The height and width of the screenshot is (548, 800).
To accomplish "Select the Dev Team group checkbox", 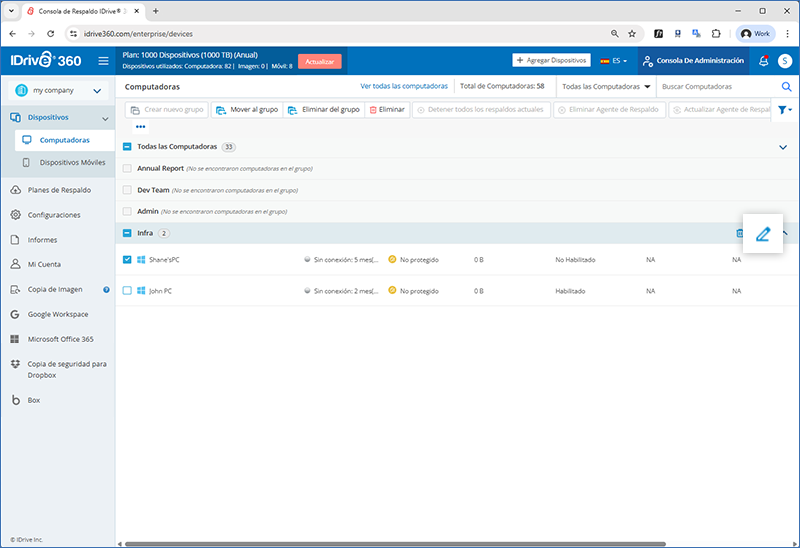I will (127, 190).
